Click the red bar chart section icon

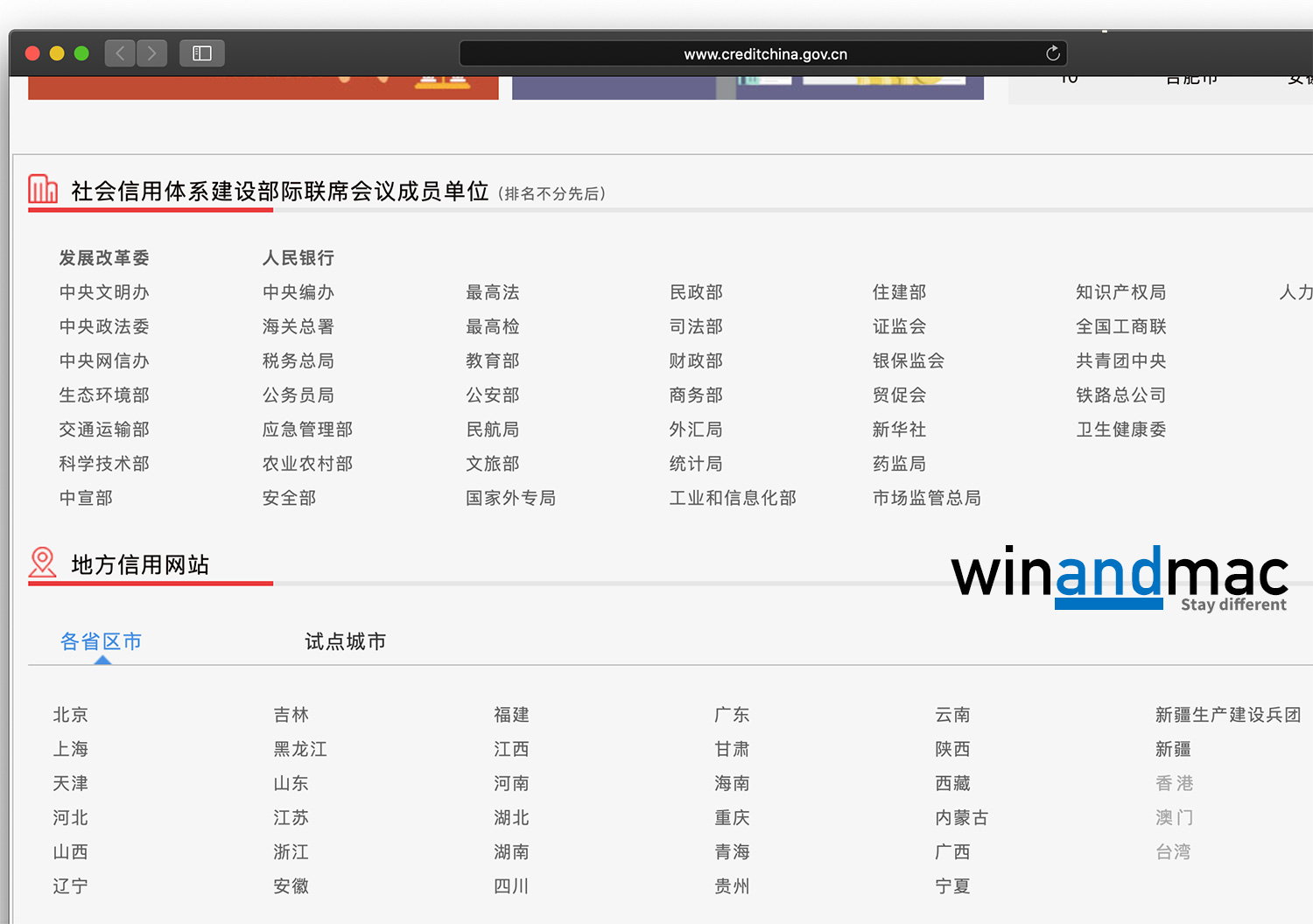coord(43,189)
